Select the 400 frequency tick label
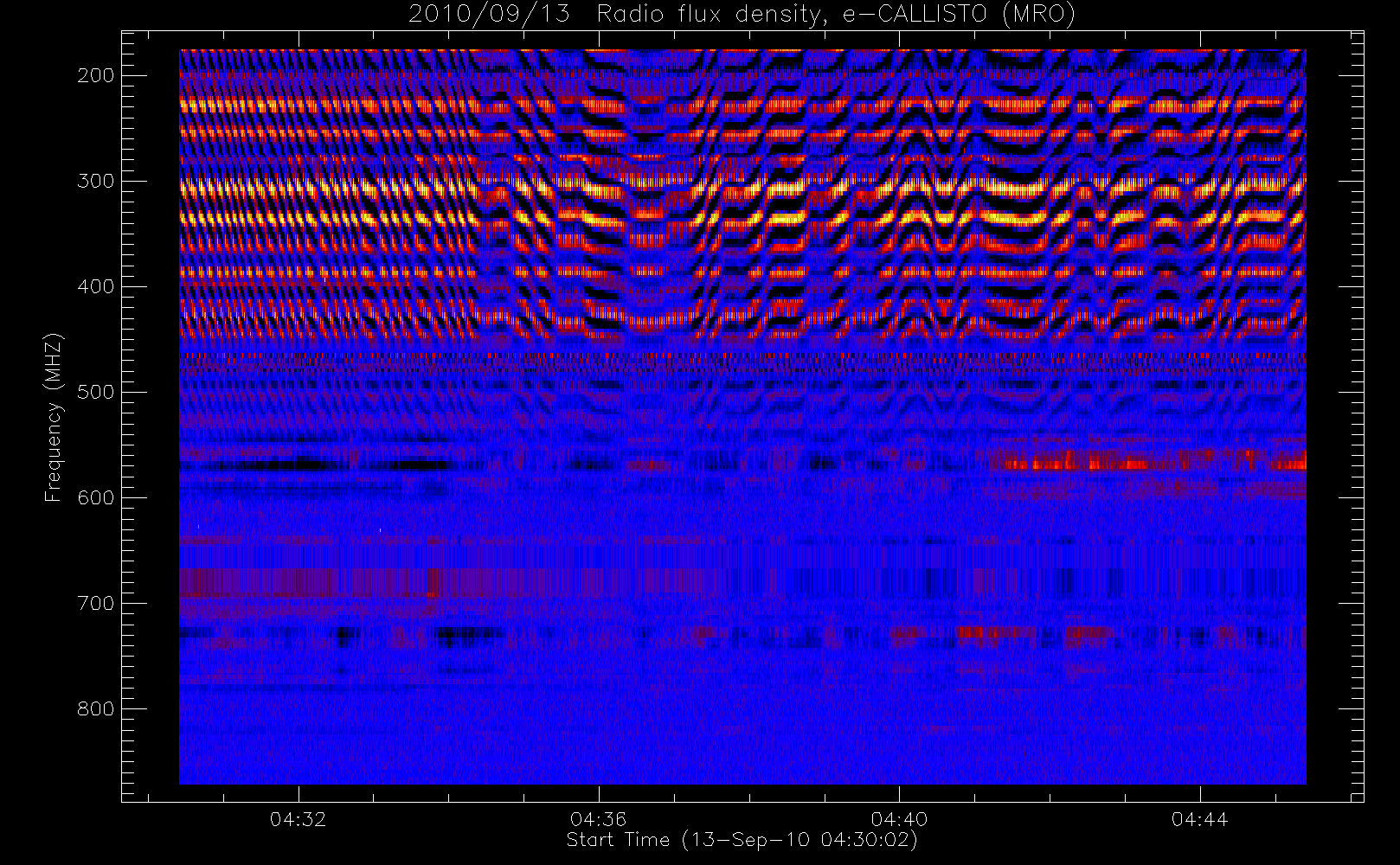 pos(96,286)
